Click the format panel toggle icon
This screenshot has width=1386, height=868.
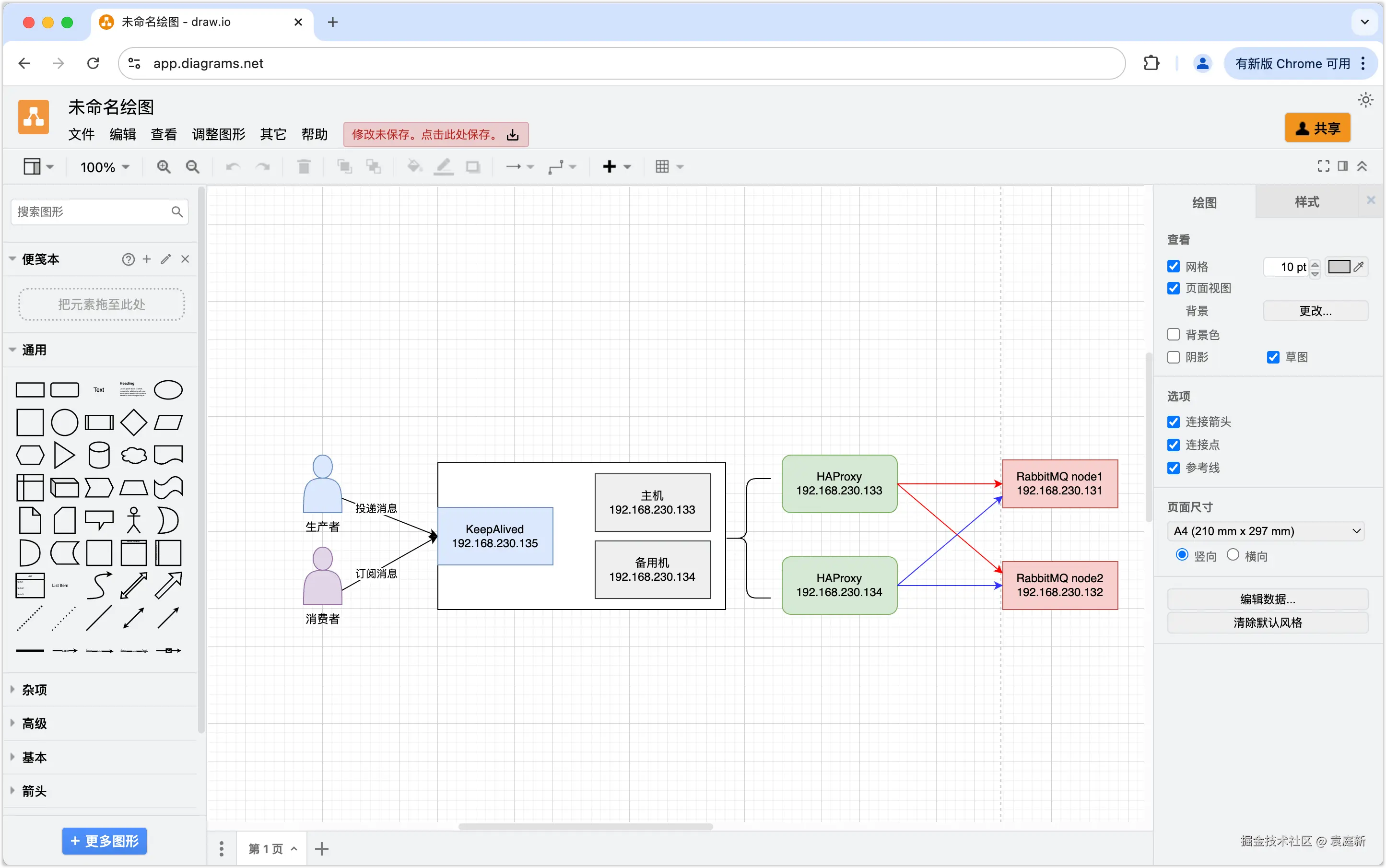coord(1342,166)
